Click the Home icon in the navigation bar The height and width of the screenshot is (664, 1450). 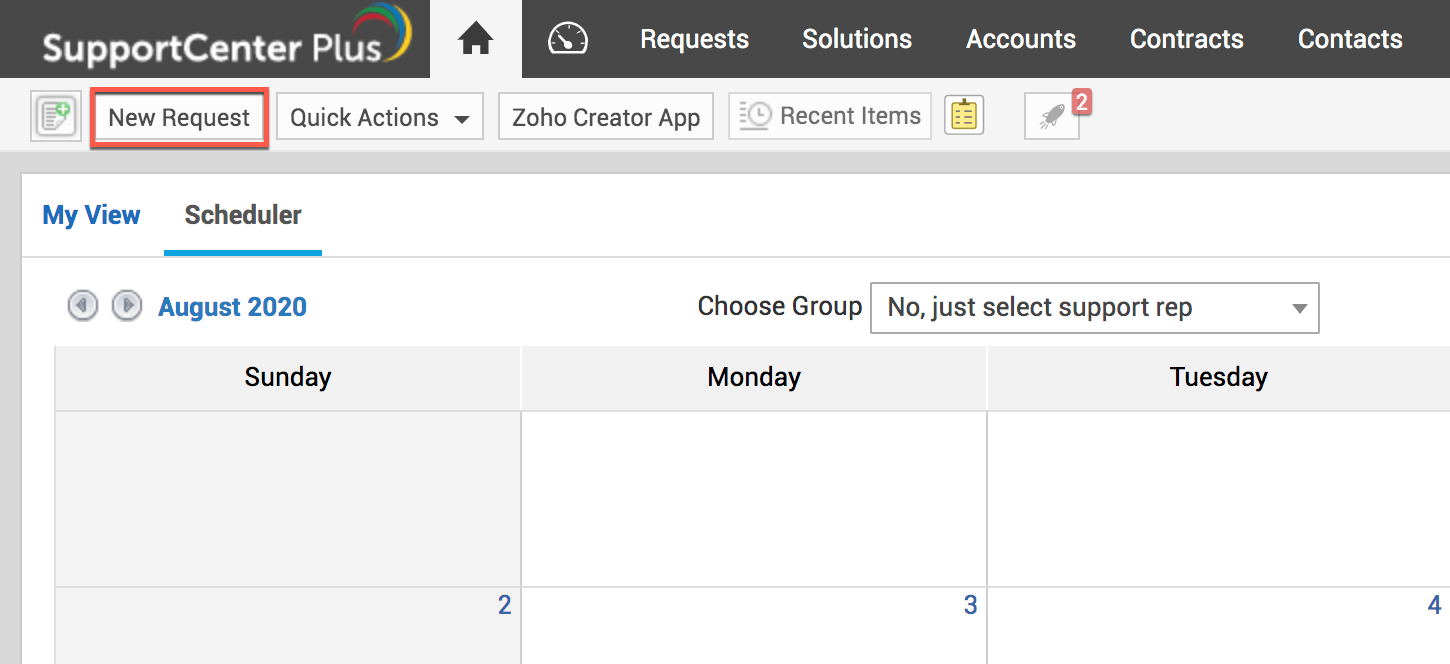(476, 39)
